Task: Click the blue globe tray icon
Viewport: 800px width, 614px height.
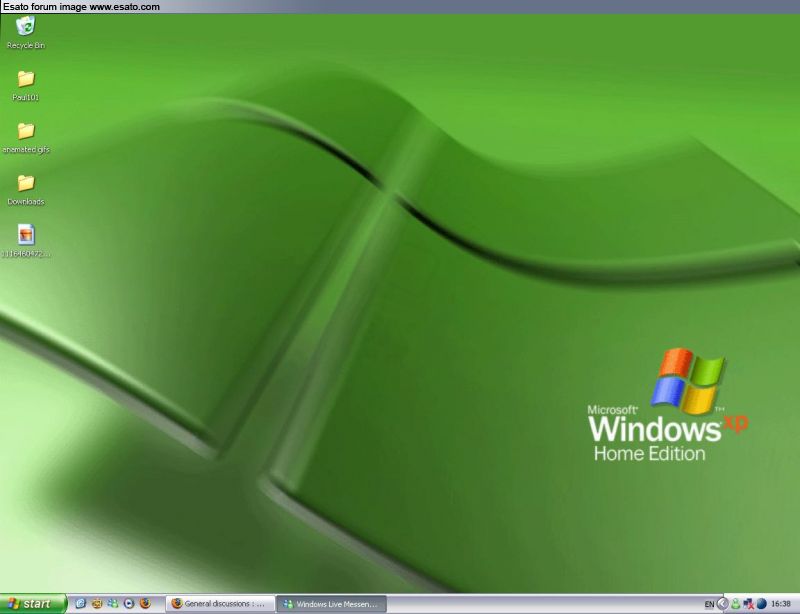Action: [762, 604]
